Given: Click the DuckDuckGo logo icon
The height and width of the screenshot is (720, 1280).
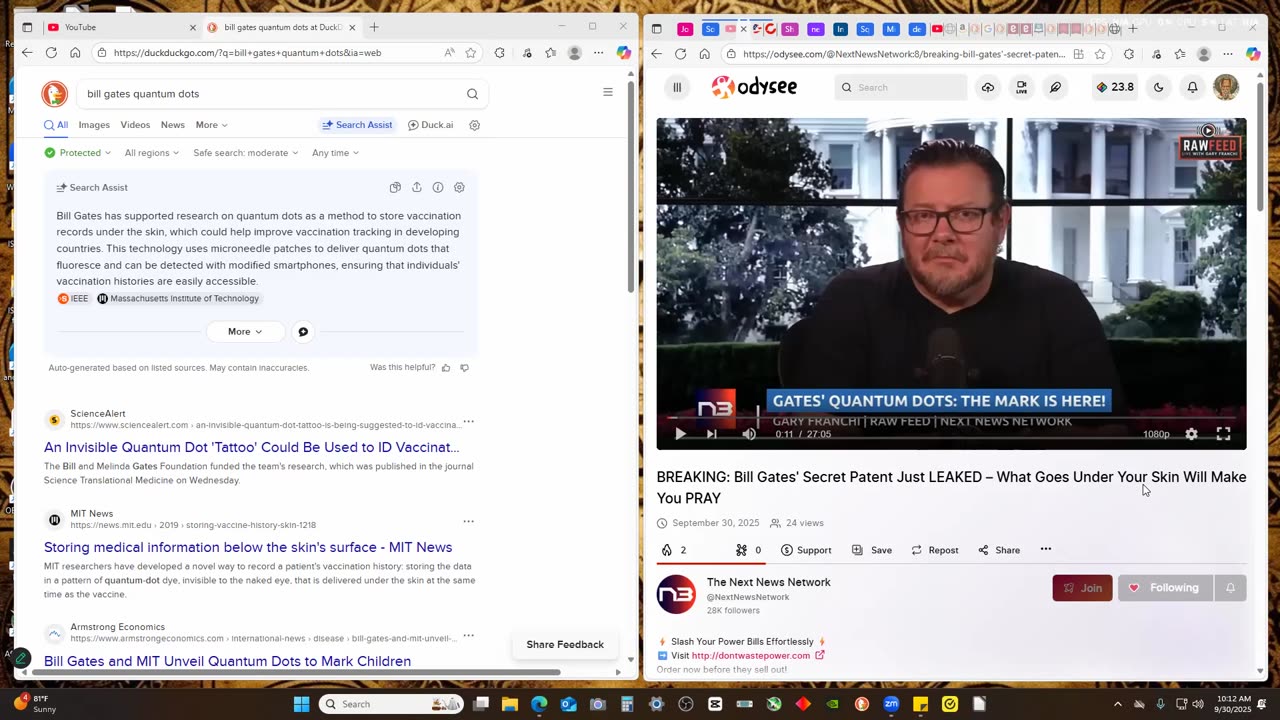Looking at the screenshot, I should coord(54,94).
